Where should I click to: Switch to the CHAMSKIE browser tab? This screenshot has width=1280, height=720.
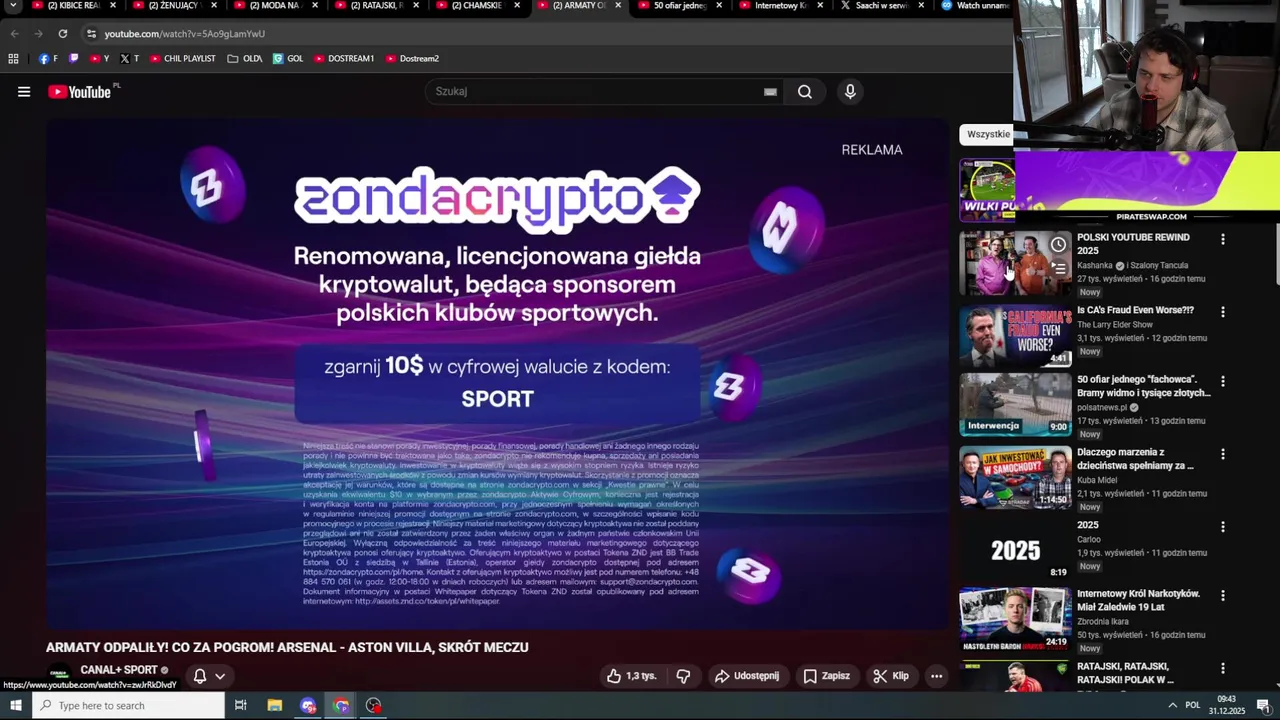[476, 6]
